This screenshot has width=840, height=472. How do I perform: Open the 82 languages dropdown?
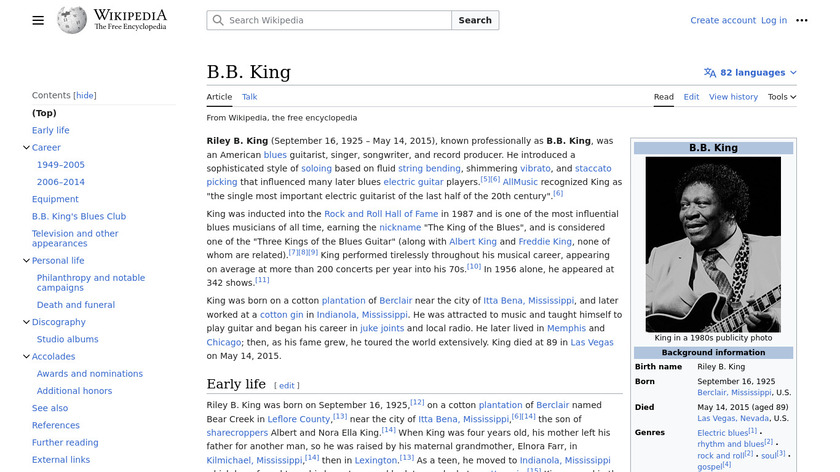coord(751,72)
